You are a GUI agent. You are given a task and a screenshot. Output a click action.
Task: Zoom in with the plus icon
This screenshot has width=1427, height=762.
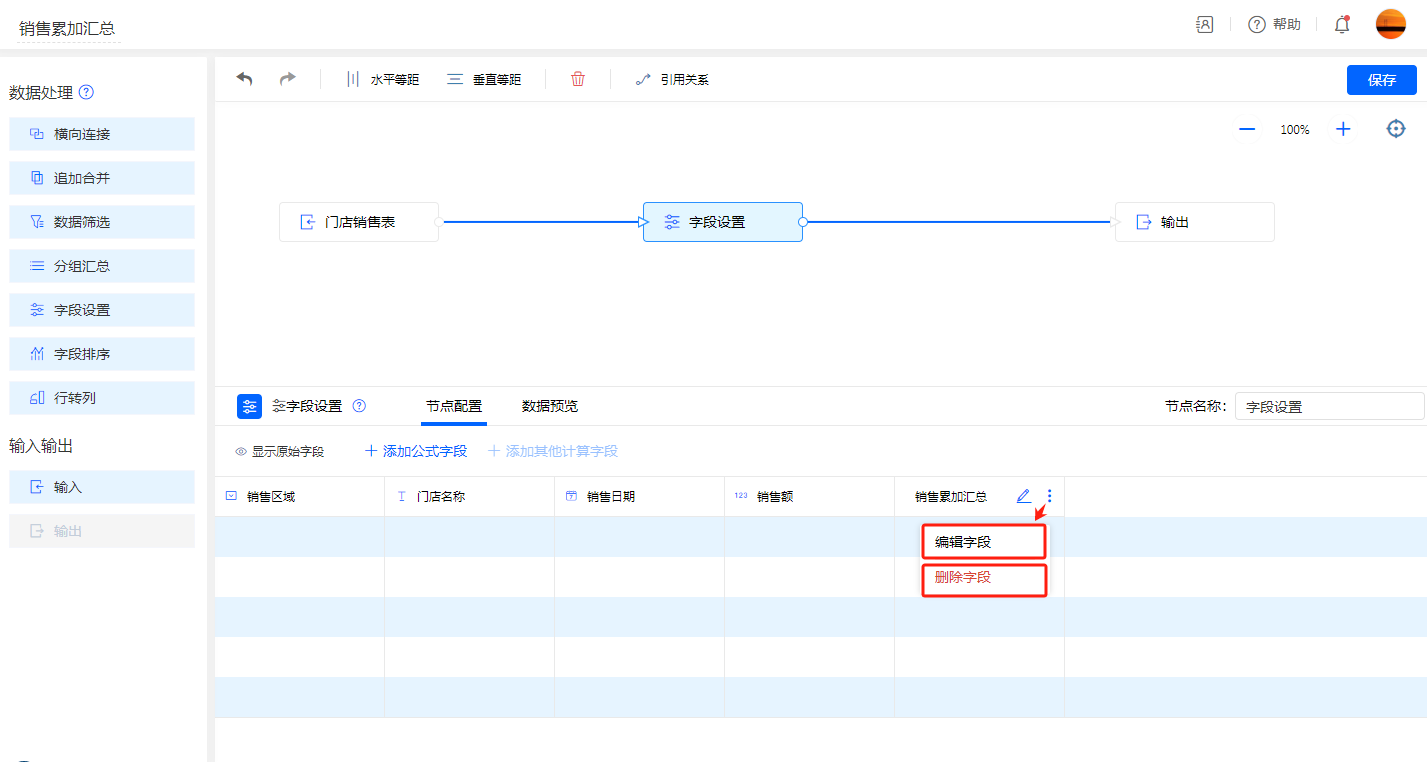tap(1343, 129)
